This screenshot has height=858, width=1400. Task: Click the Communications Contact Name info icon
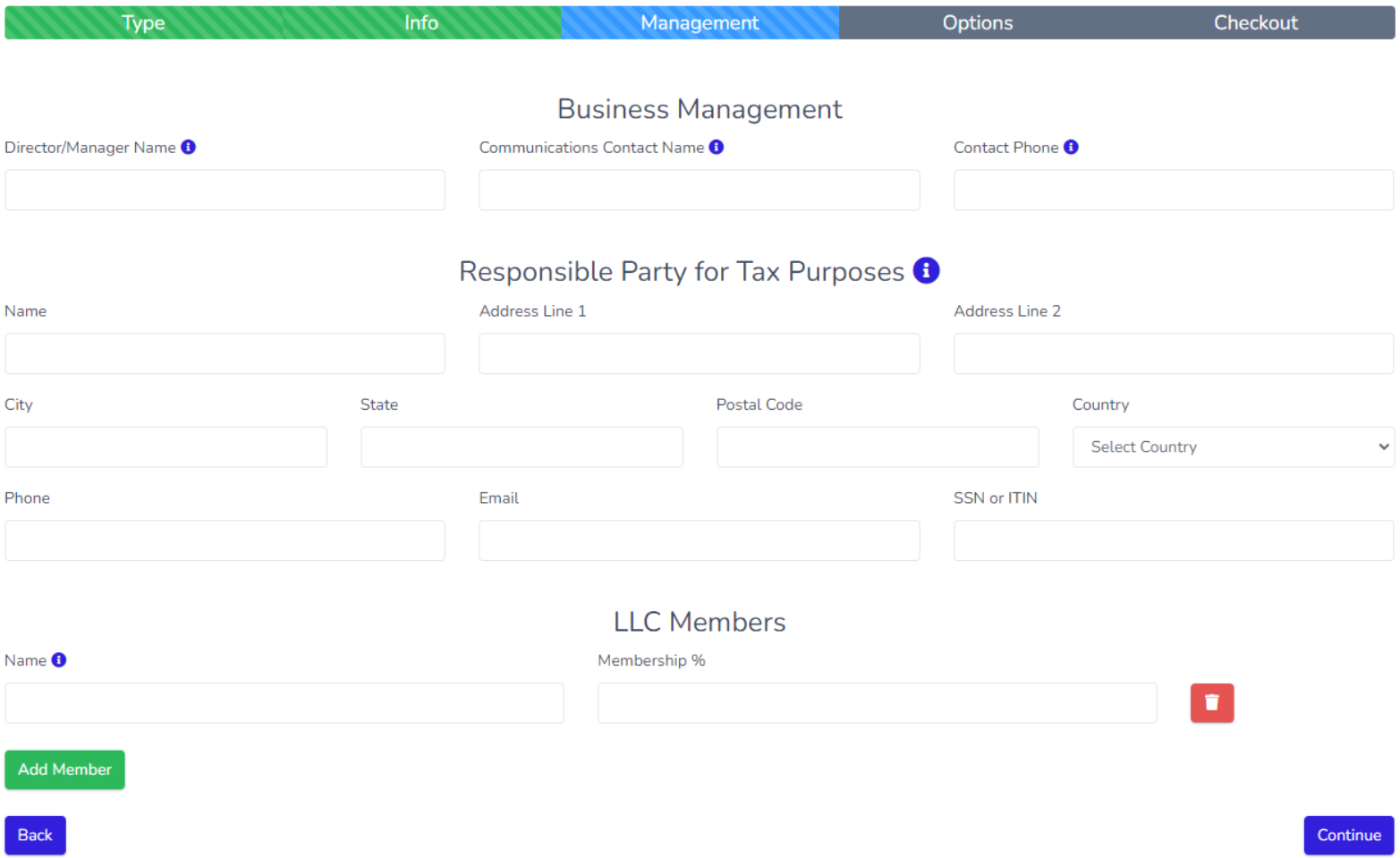(717, 147)
